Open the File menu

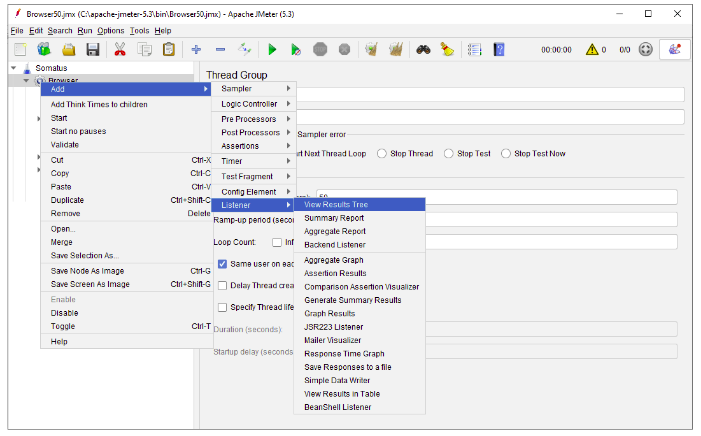17,30
